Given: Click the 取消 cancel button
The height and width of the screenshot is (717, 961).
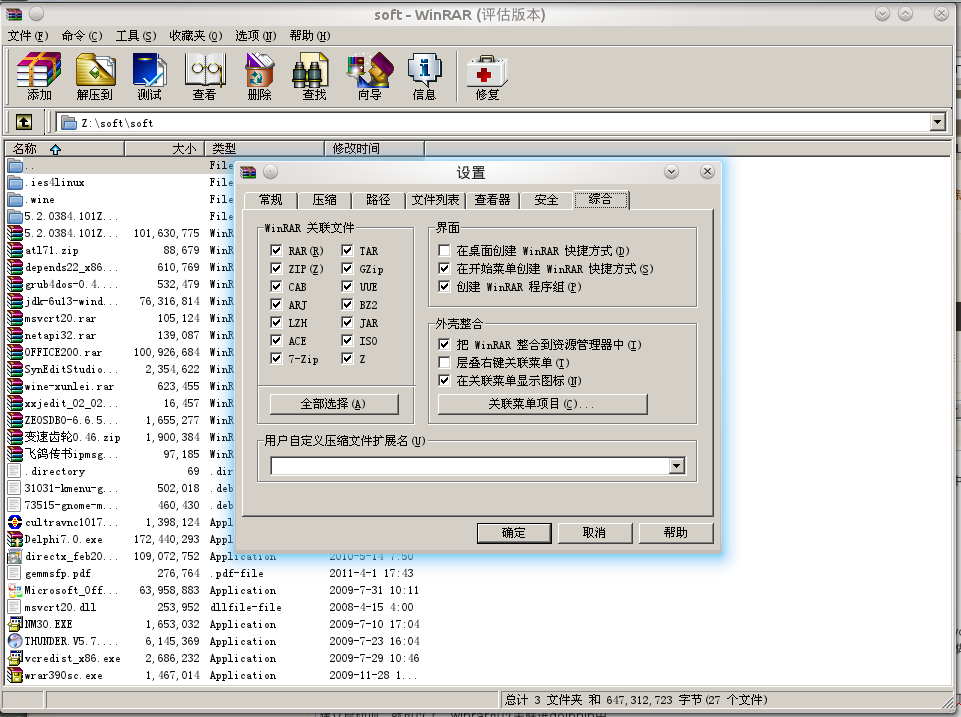Looking at the screenshot, I should (594, 533).
